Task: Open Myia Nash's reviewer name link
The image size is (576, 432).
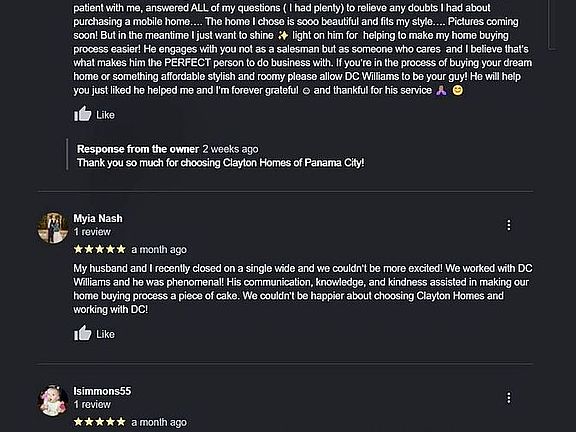Action: 98,218
